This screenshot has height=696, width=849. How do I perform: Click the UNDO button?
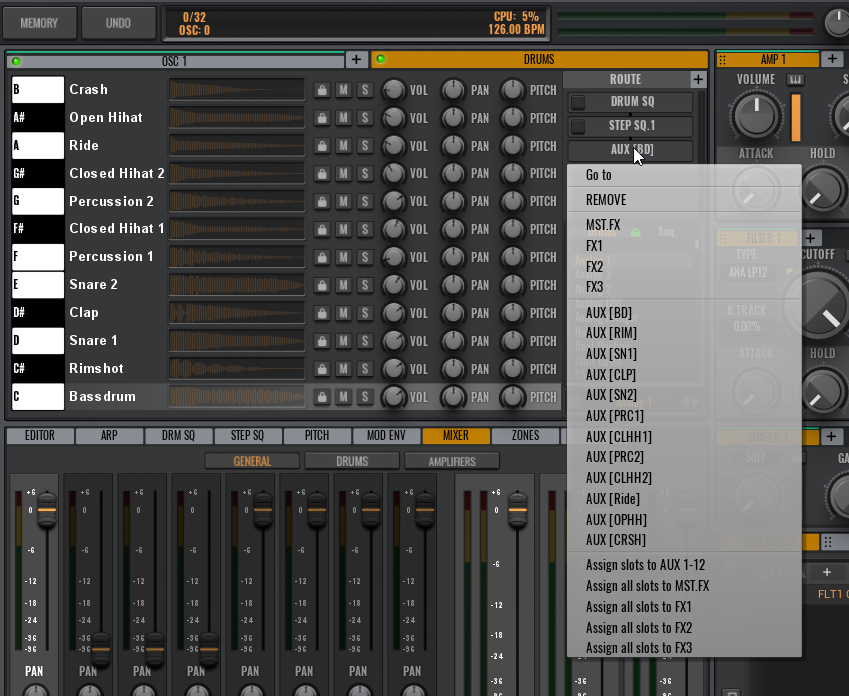point(118,23)
